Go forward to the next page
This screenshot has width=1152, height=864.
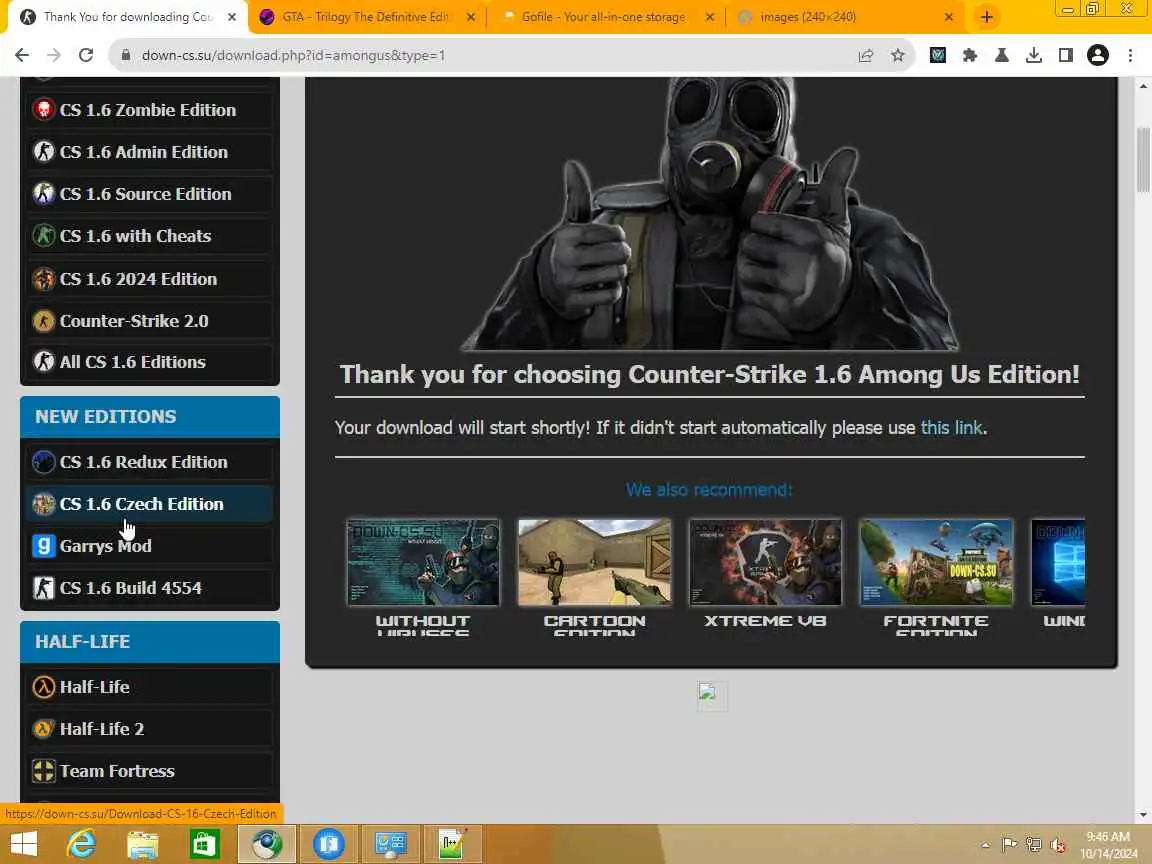click(x=54, y=55)
